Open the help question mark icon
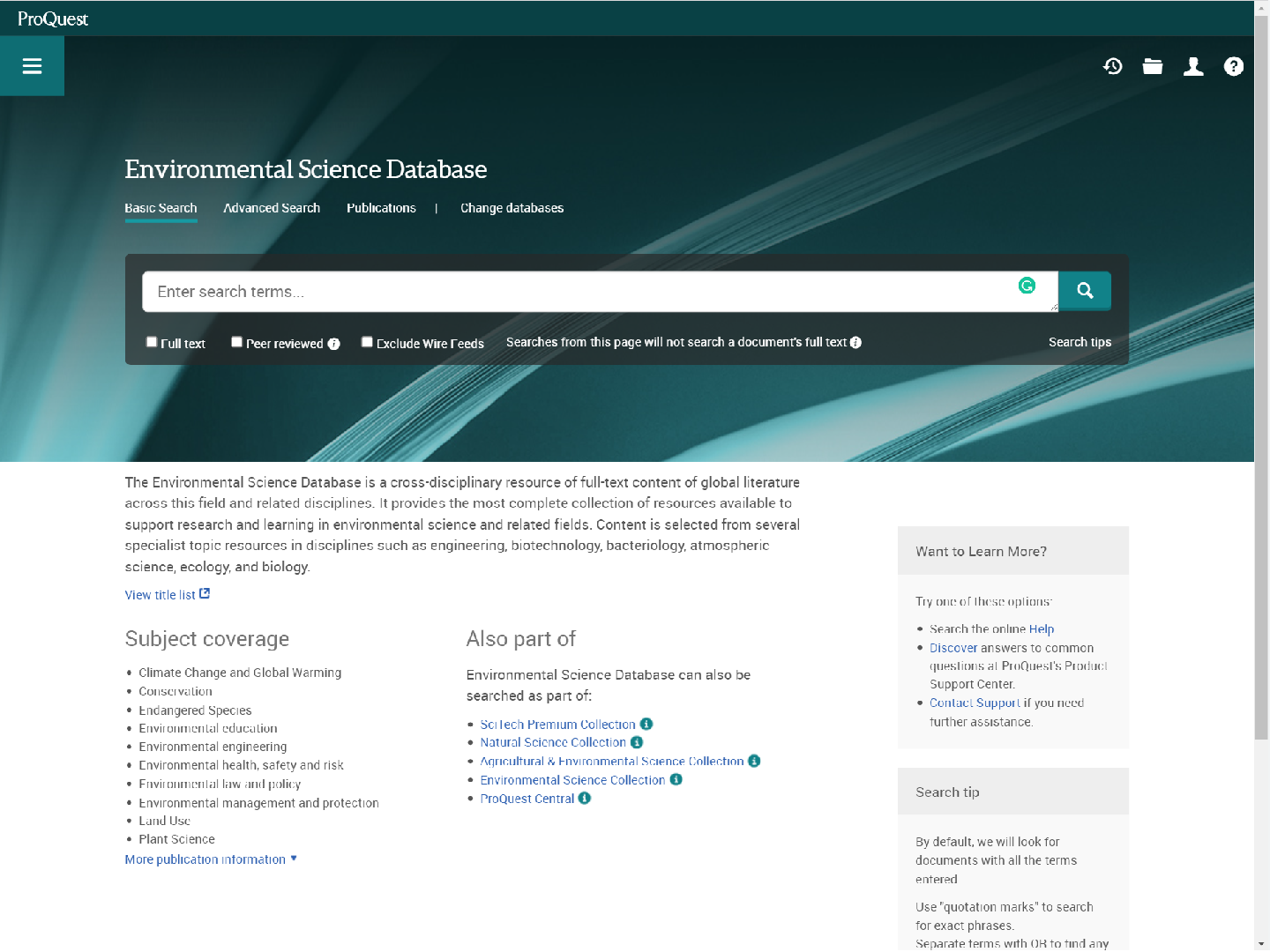This screenshot has width=1270, height=952. coord(1234,66)
